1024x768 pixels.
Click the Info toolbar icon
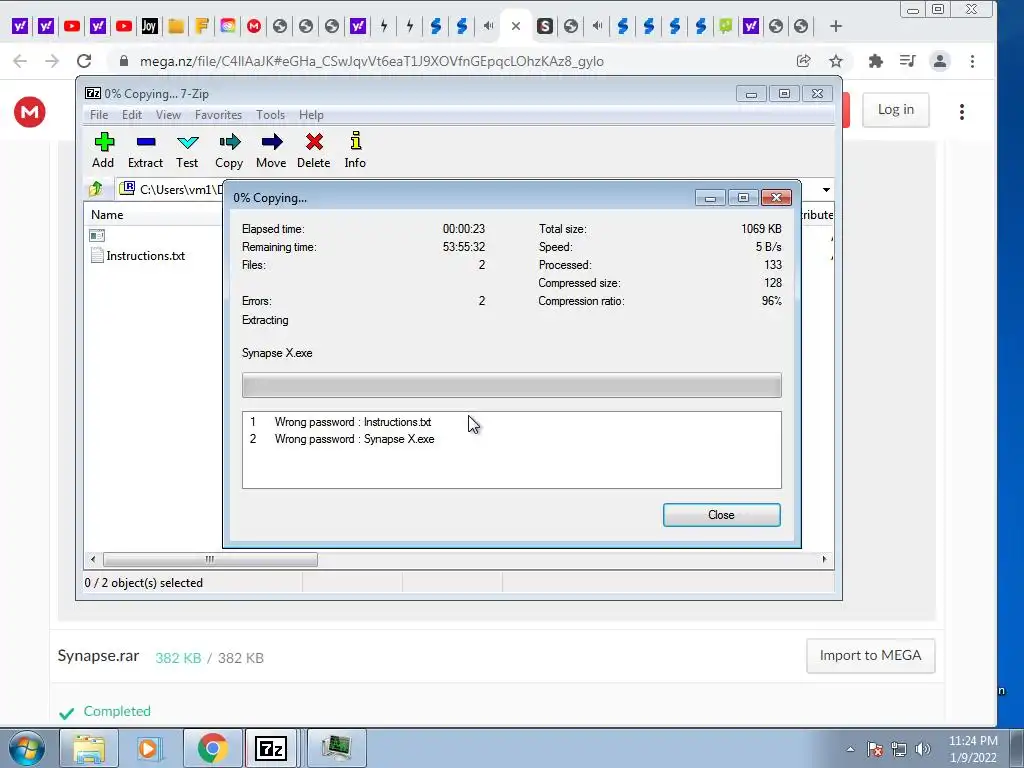(x=355, y=150)
